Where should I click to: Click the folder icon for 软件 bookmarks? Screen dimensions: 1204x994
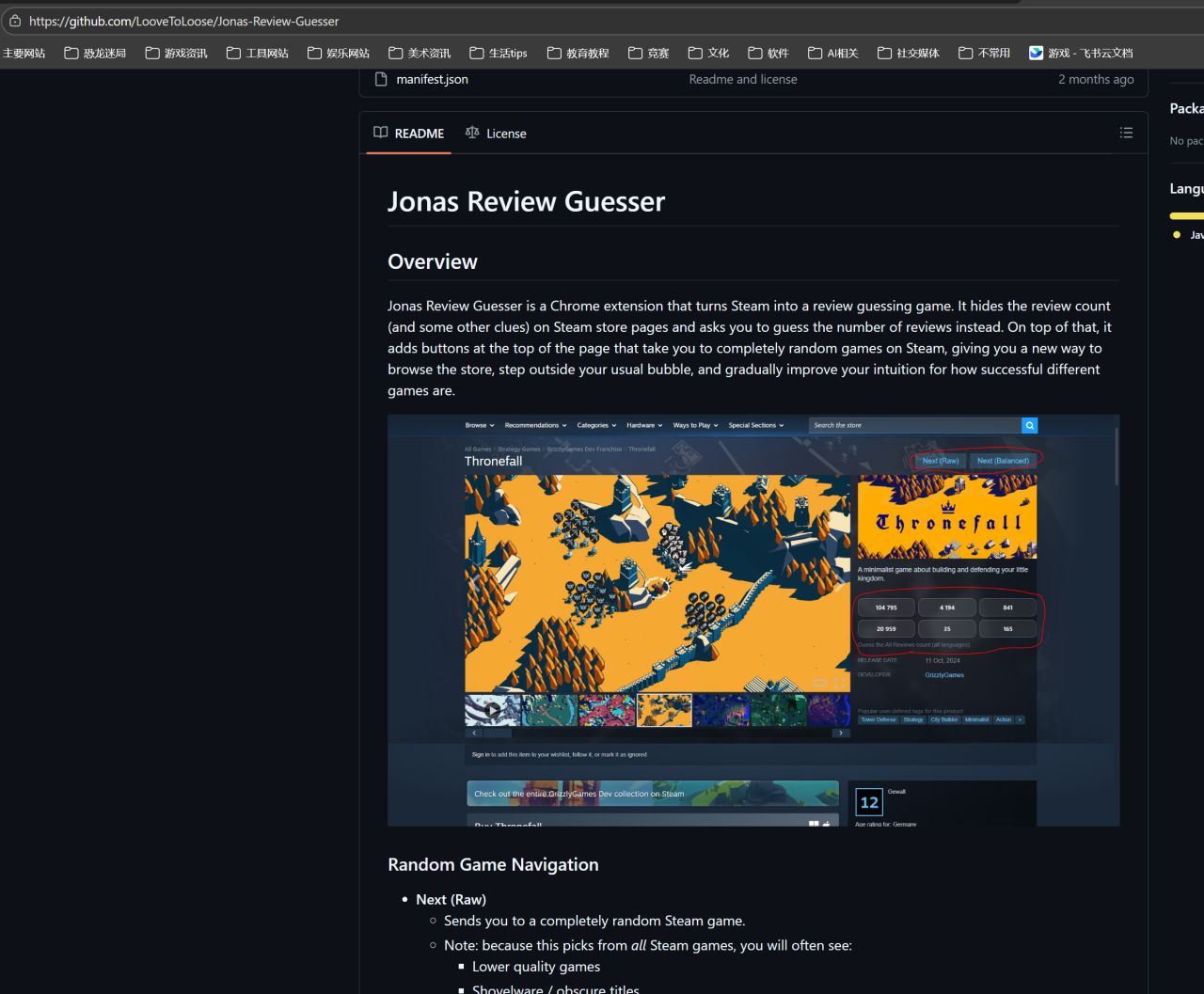tap(755, 53)
